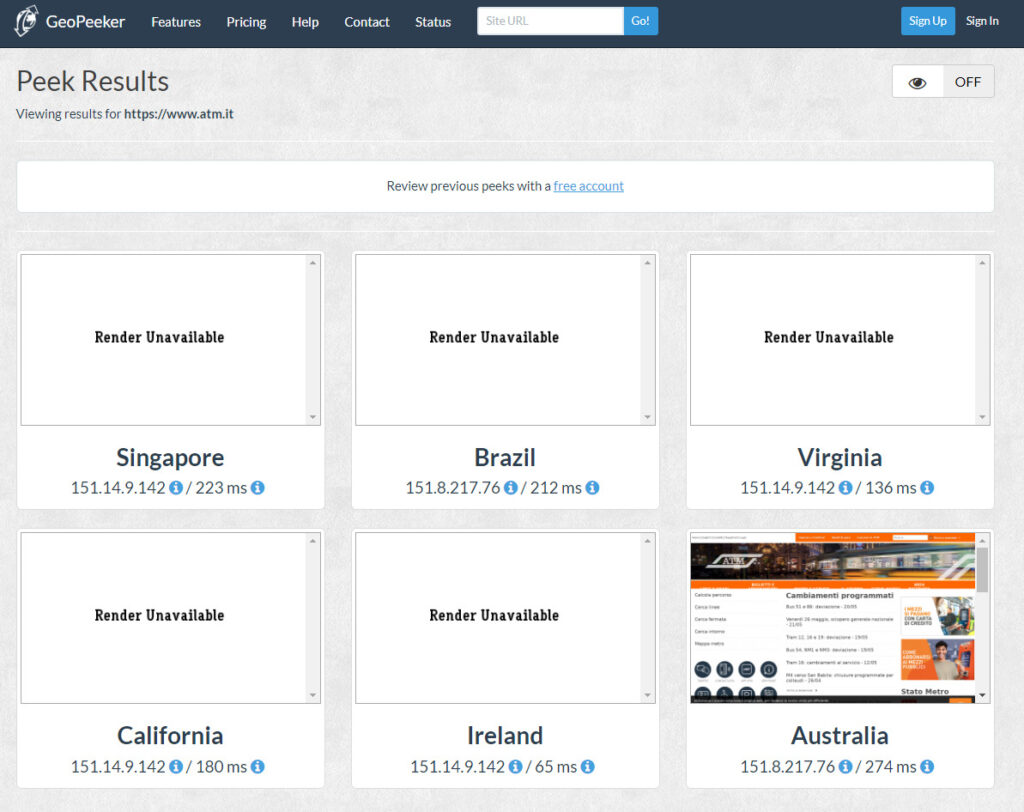Go to the Status page
1024x812 pixels.
(x=433, y=22)
